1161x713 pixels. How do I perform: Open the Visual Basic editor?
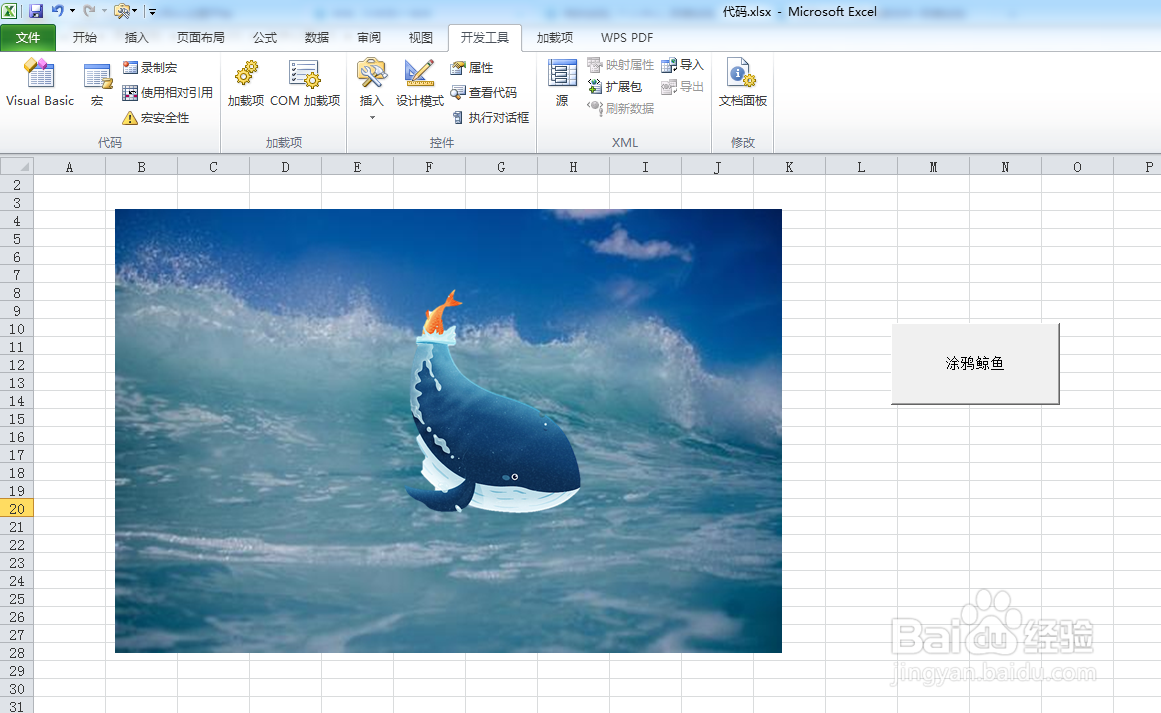pos(40,82)
